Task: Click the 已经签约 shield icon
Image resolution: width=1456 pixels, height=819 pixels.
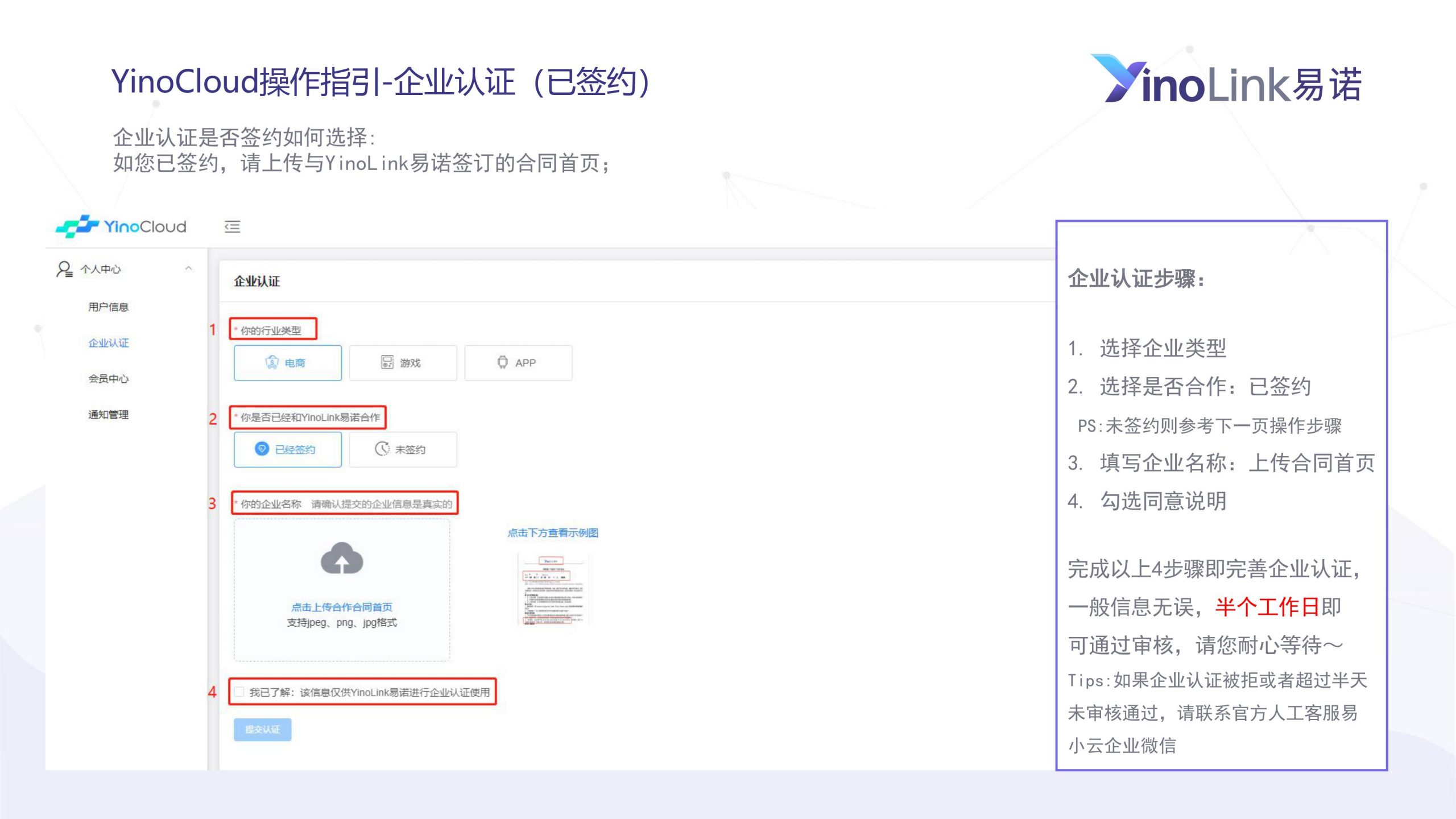Action: (262, 449)
